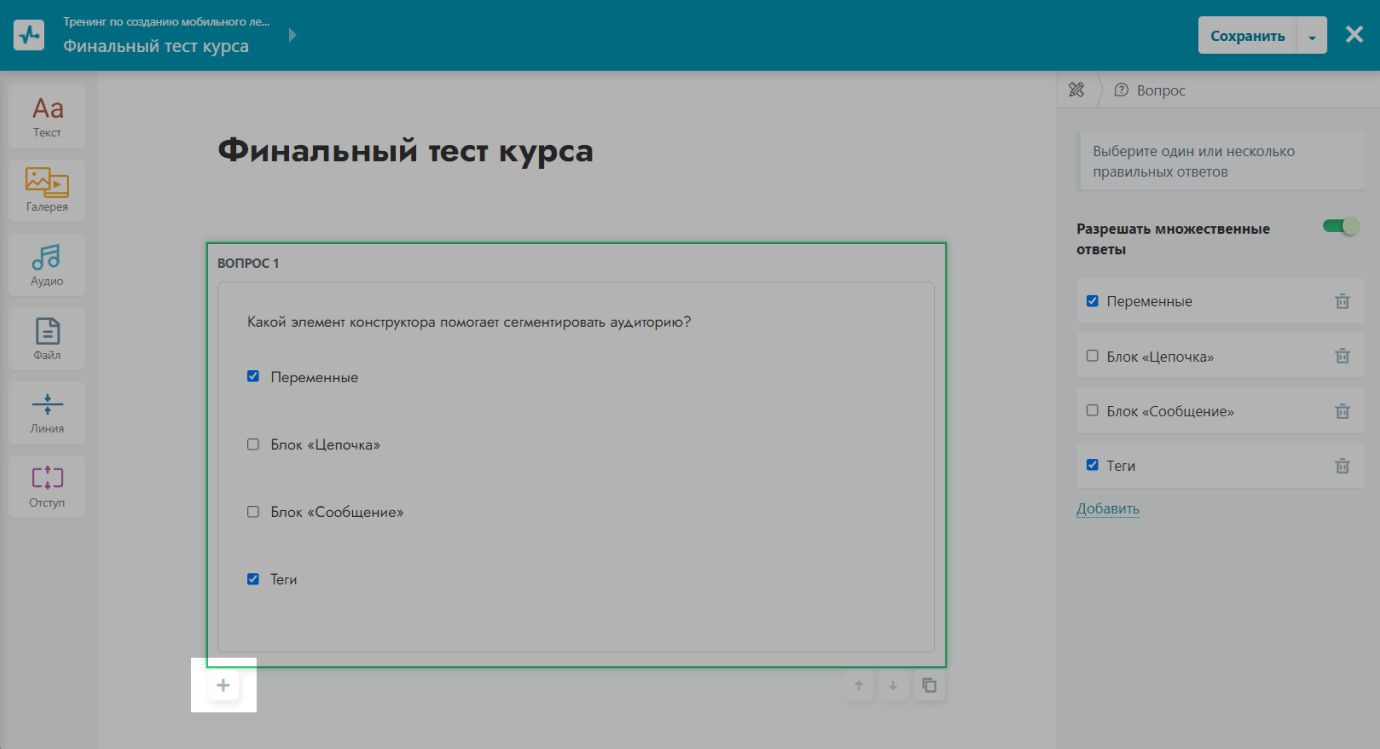This screenshot has width=1380, height=749.
Task: Check Блок «Цепочка» in right panel
Action: pos(1092,356)
